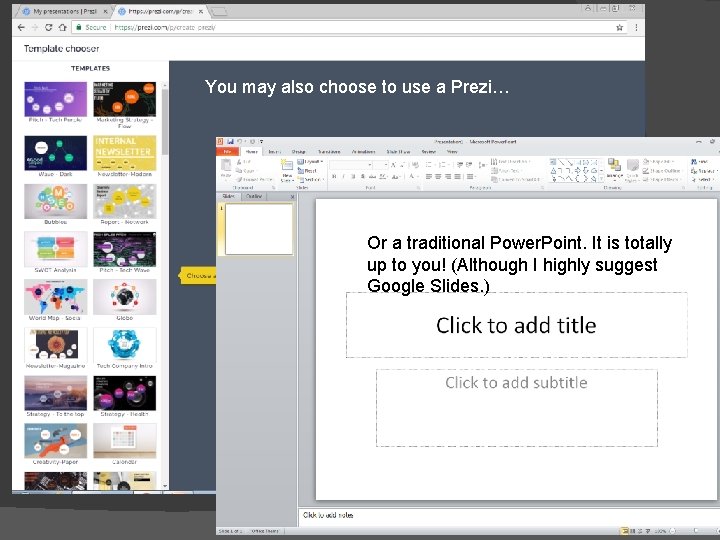Switch to the Transitions ribbon tab

click(x=329, y=152)
